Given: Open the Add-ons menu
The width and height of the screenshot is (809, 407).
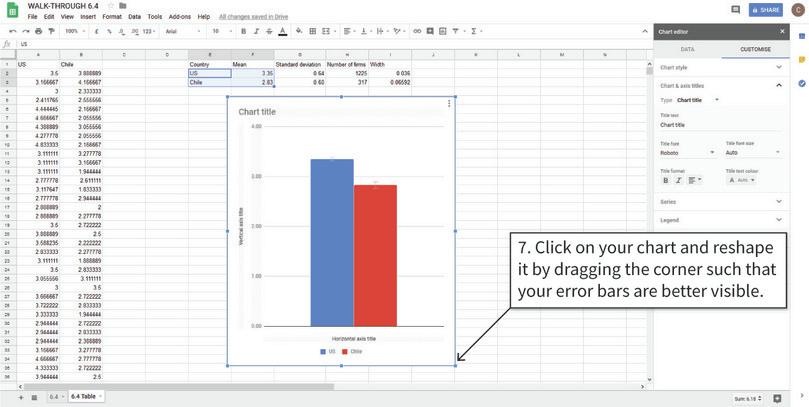Looking at the screenshot, I should pyautogui.click(x=180, y=17).
